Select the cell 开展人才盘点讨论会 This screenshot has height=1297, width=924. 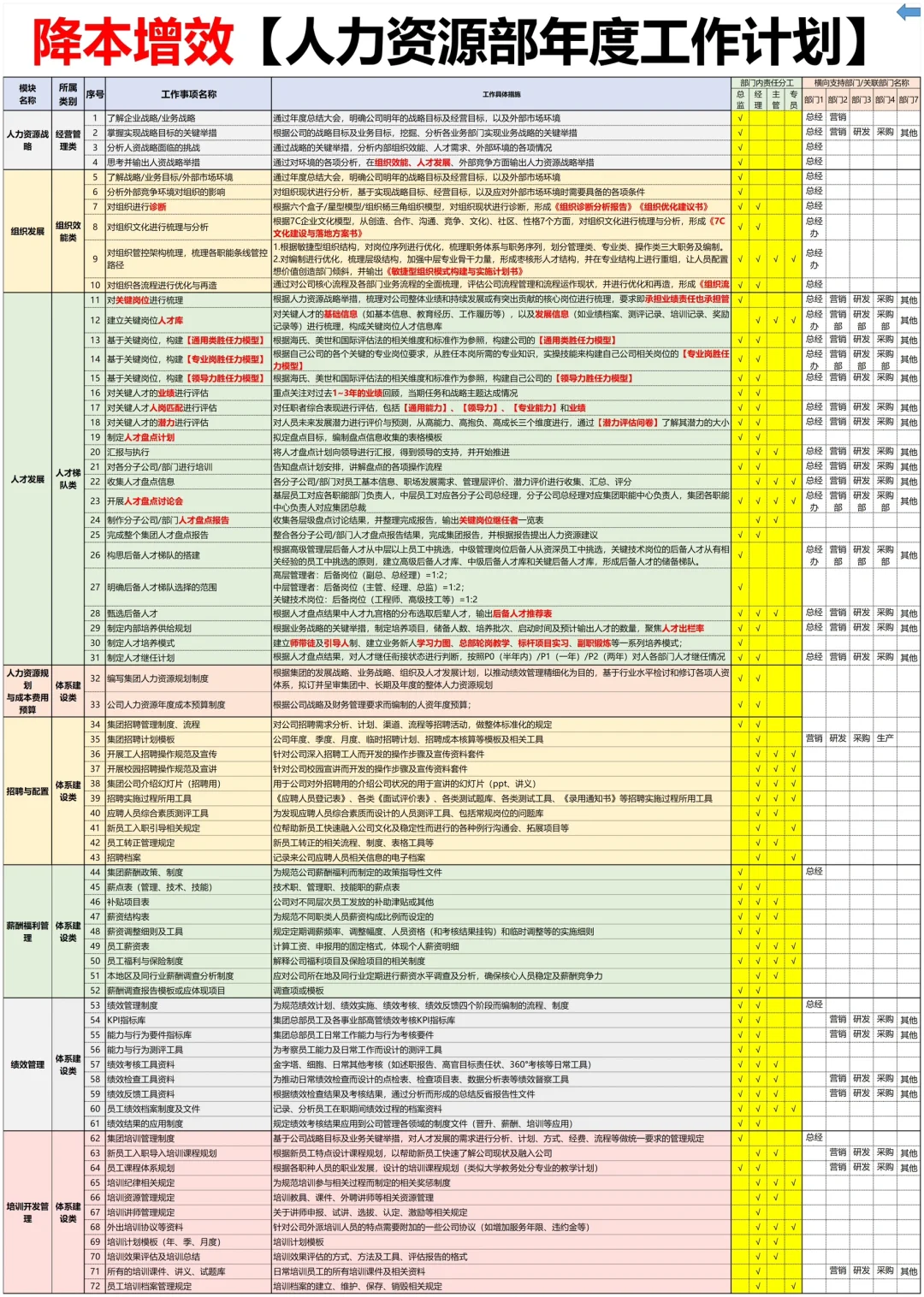[188, 500]
